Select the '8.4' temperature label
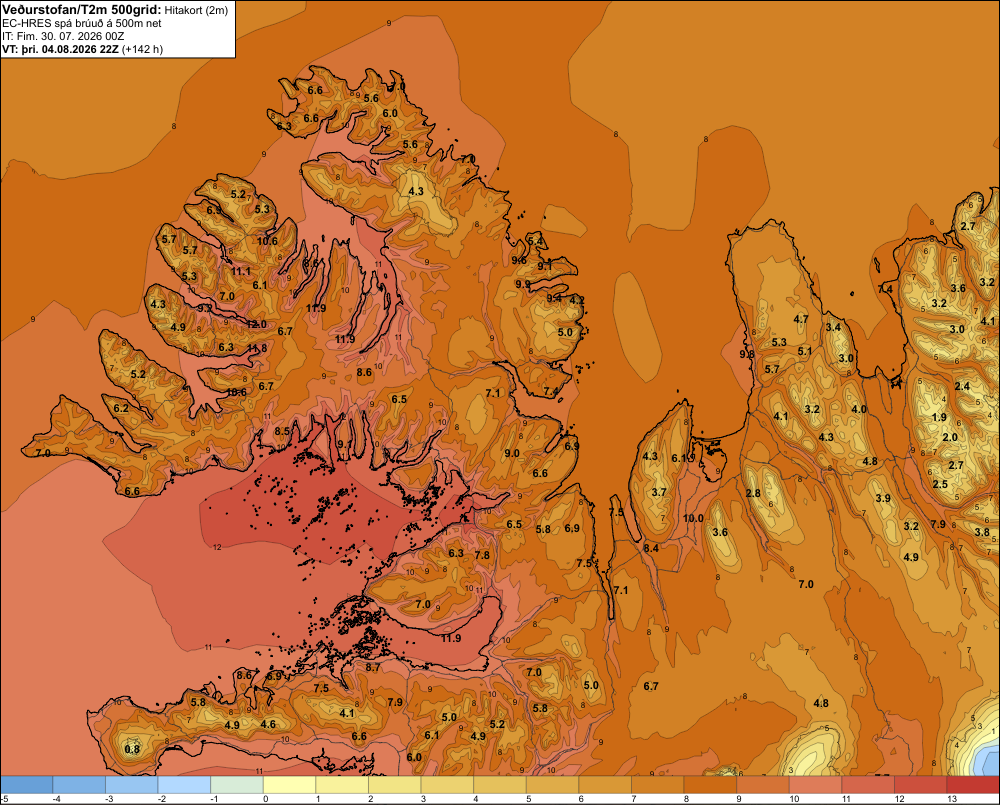Viewport: 1000px width, 805px height. click(651, 547)
